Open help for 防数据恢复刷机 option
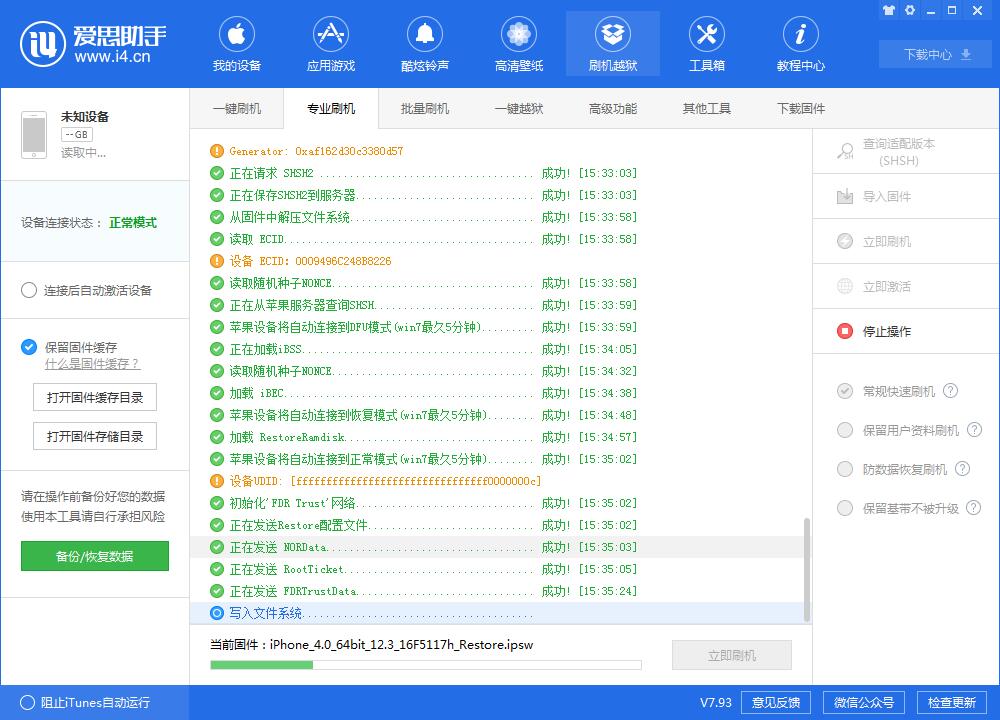 (962, 469)
